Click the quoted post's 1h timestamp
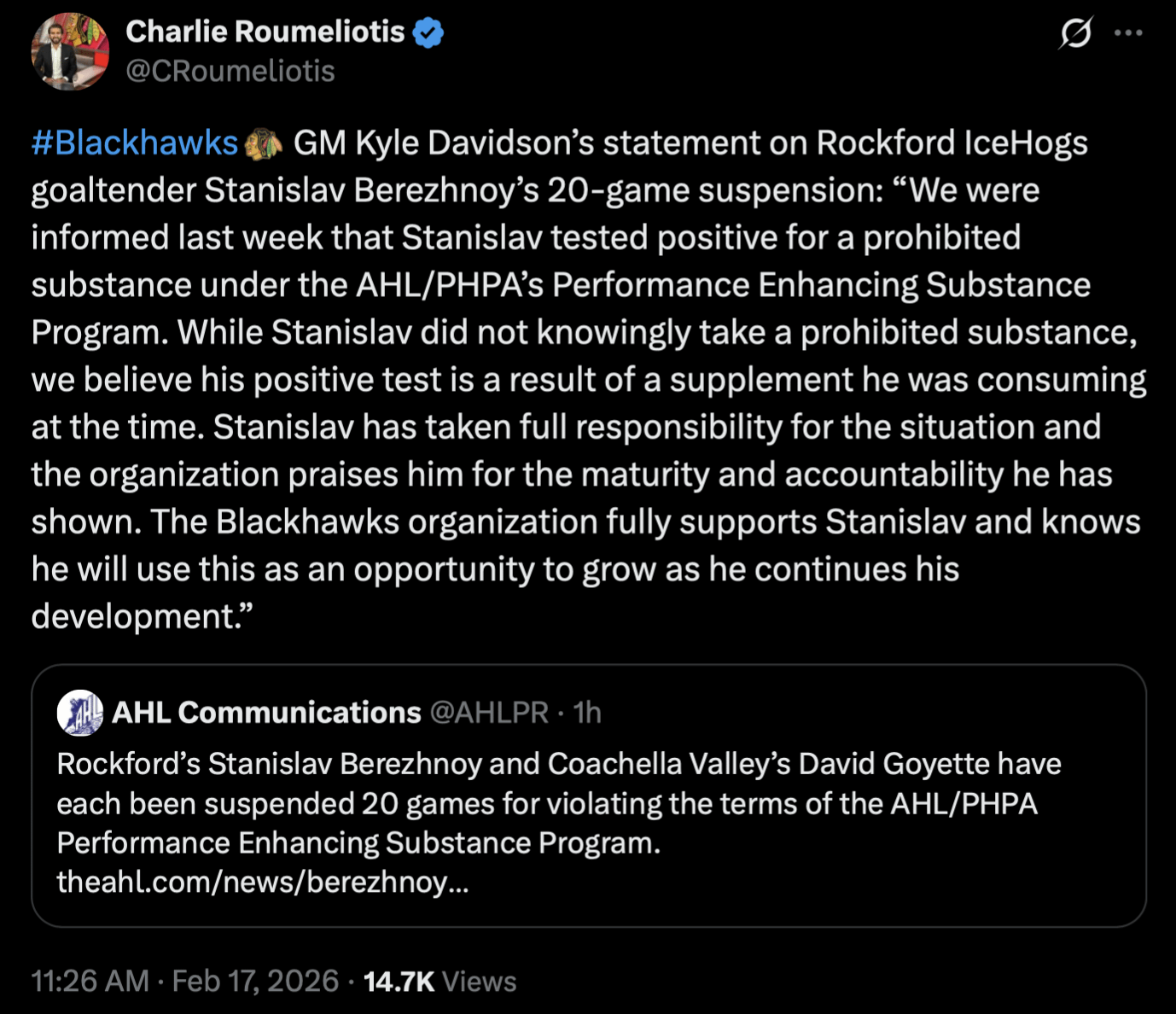Image resolution: width=1176 pixels, height=1014 pixels. [x=587, y=712]
